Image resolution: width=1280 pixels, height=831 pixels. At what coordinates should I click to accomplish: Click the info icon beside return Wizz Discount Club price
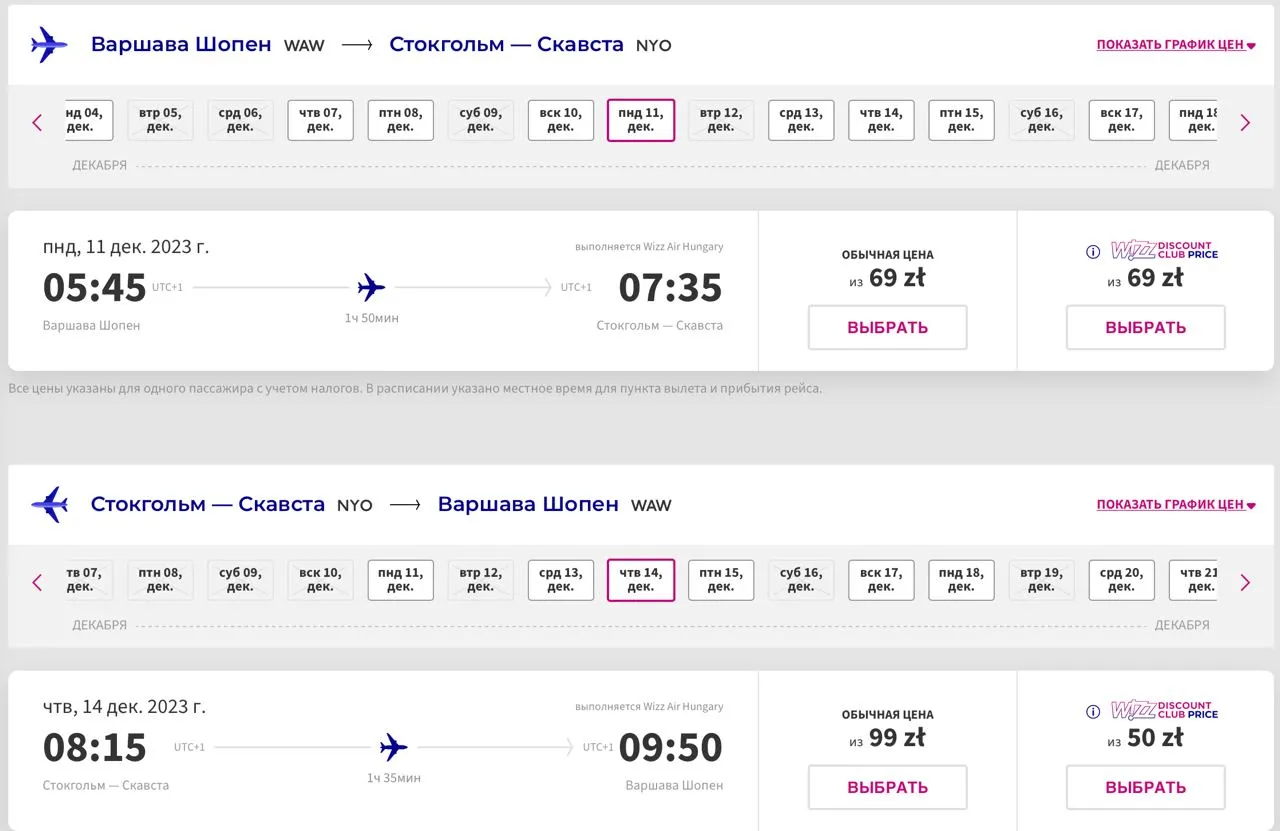click(1093, 712)
